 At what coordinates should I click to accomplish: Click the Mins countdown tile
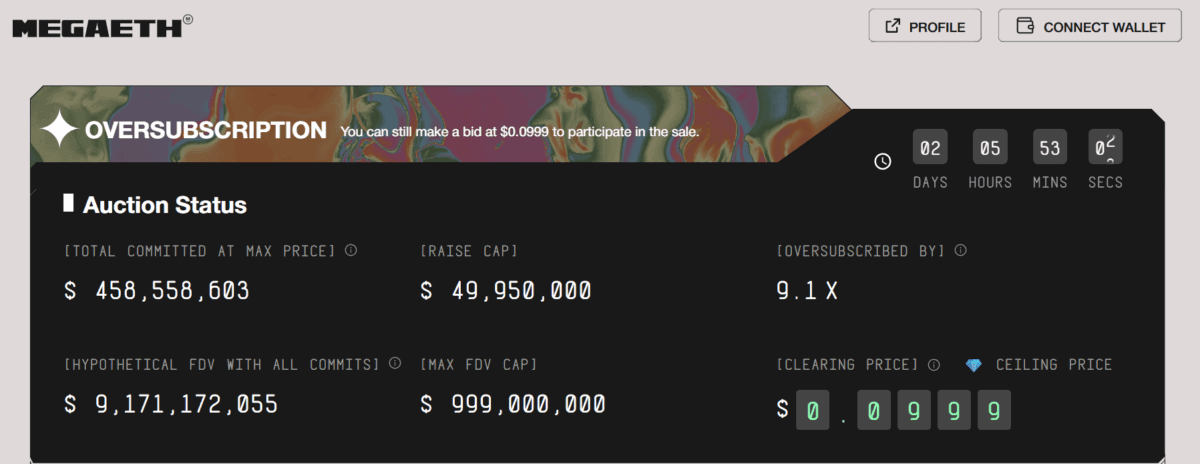point(1050,149)
